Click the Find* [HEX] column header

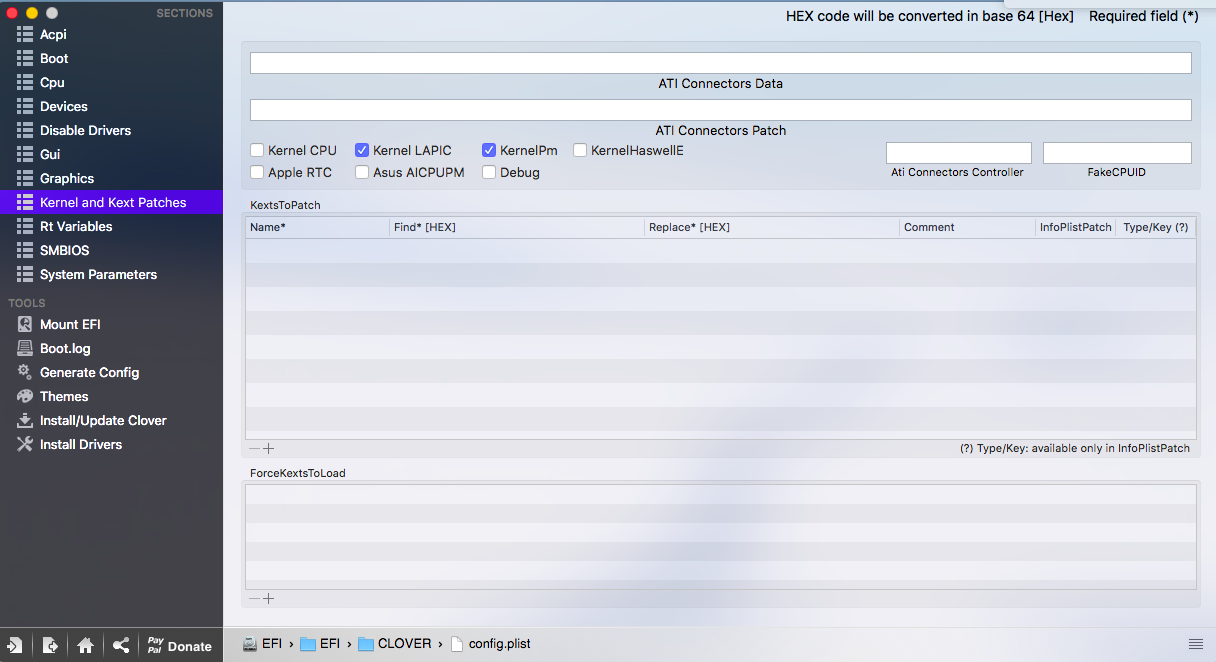point(517,227)
